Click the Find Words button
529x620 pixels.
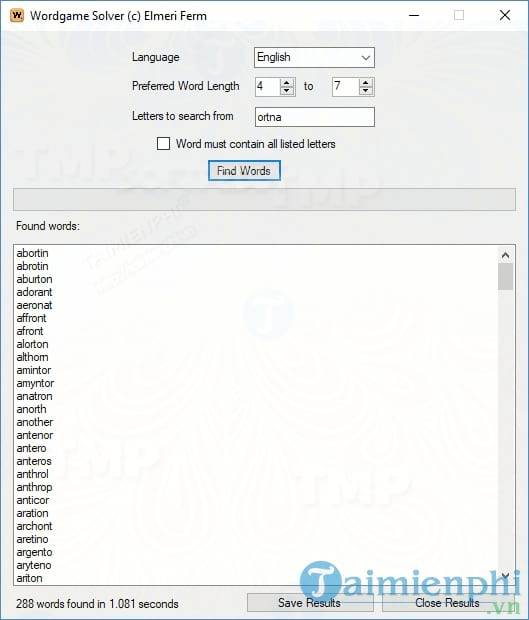[x=244, y=171]
